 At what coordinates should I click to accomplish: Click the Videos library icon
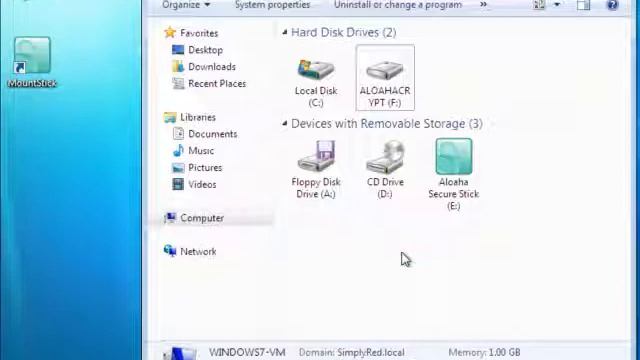point(178,184)
